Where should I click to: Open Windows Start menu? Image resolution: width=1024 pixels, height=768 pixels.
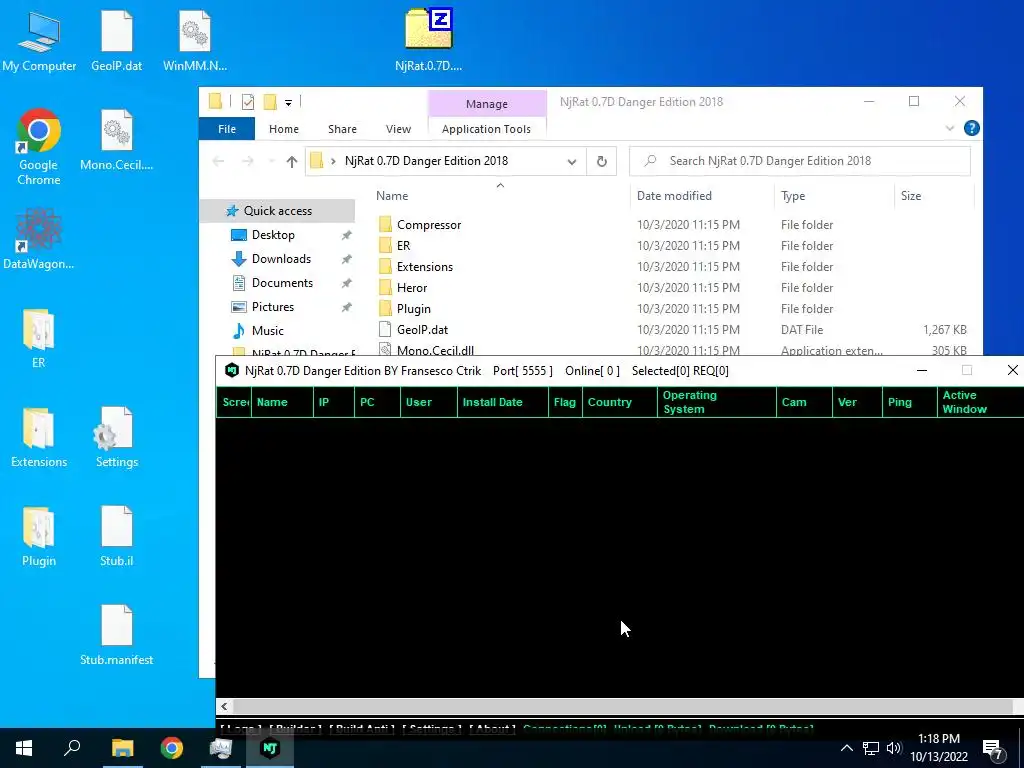point(24,748)
